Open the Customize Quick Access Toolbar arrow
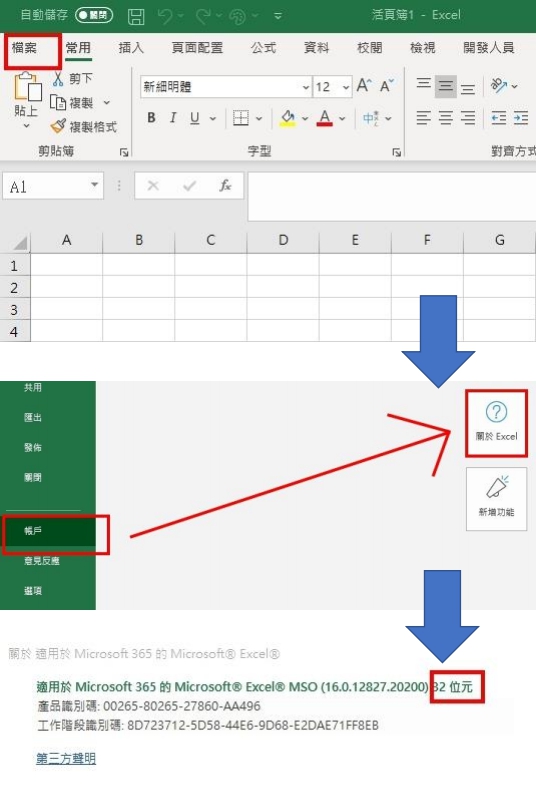The height and width of the screenshot is (792, 536). click(278, 16)
